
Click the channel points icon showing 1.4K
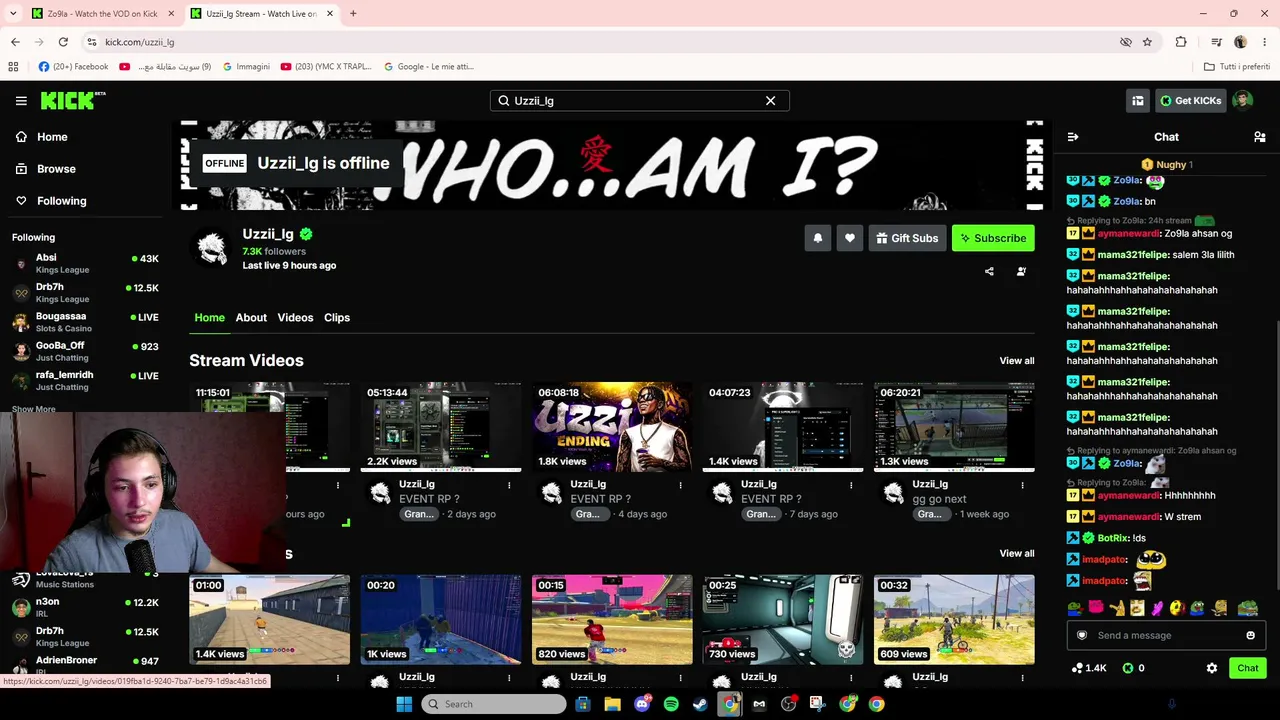[1078, 668]
